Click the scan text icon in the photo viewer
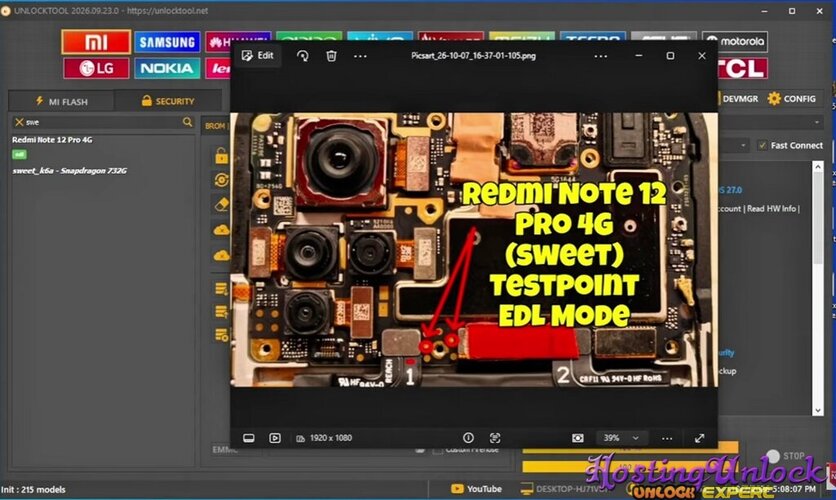Image resolution: width=836 pixels, height=500 pixels. point(495,438)
